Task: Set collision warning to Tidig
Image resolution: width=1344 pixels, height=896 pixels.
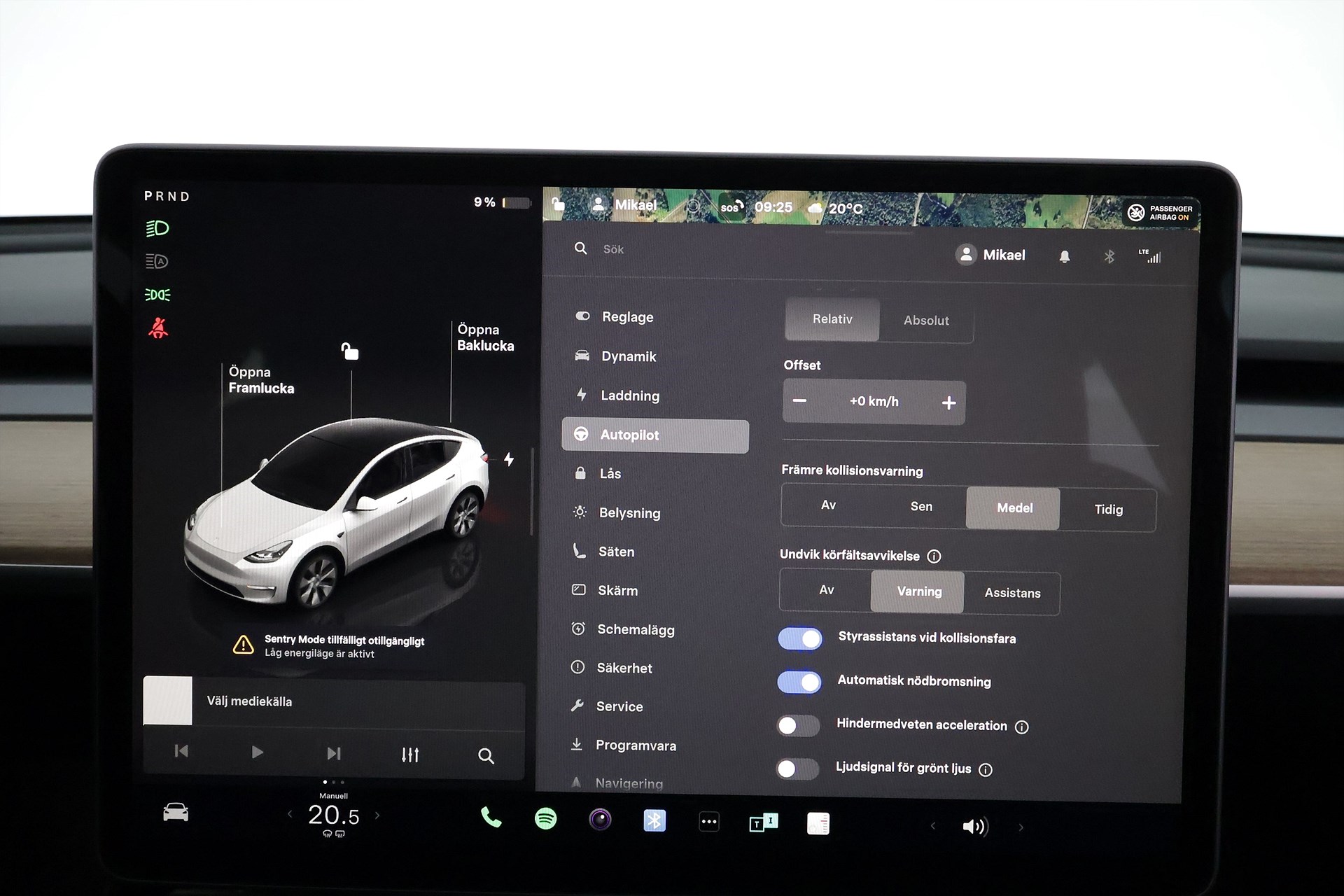Action: (x=1107, y=510)
